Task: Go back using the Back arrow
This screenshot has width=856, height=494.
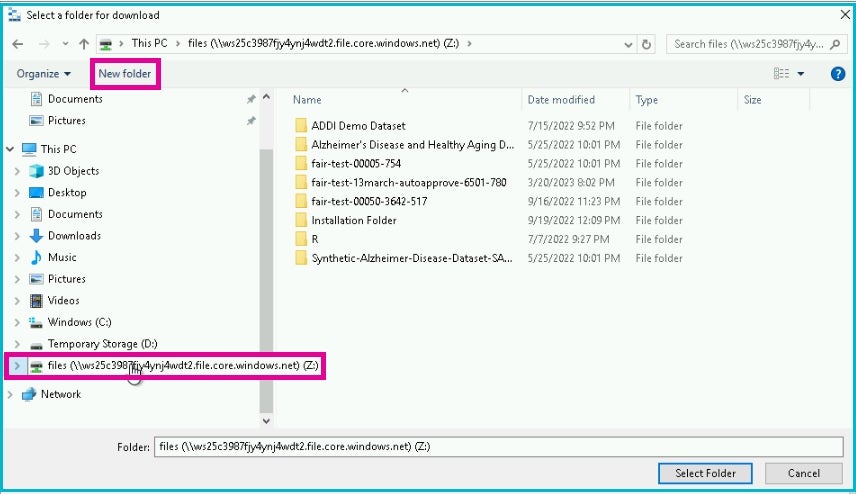Action: click(17, 44)
